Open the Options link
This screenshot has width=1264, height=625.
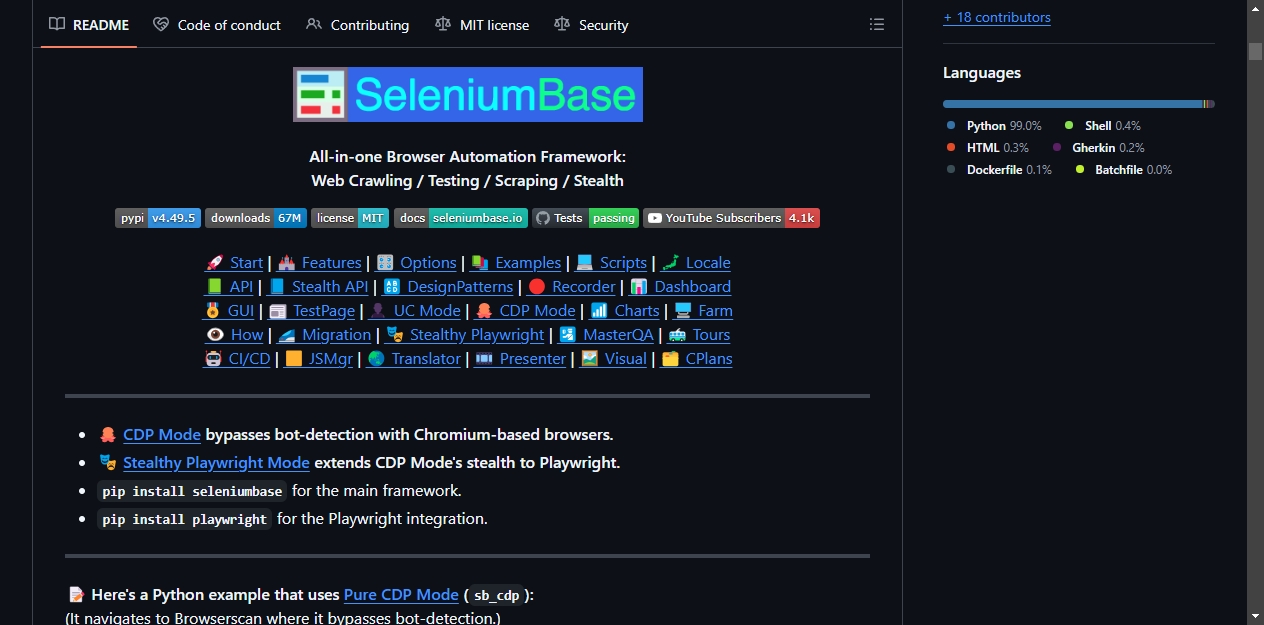tap(416, 263)
